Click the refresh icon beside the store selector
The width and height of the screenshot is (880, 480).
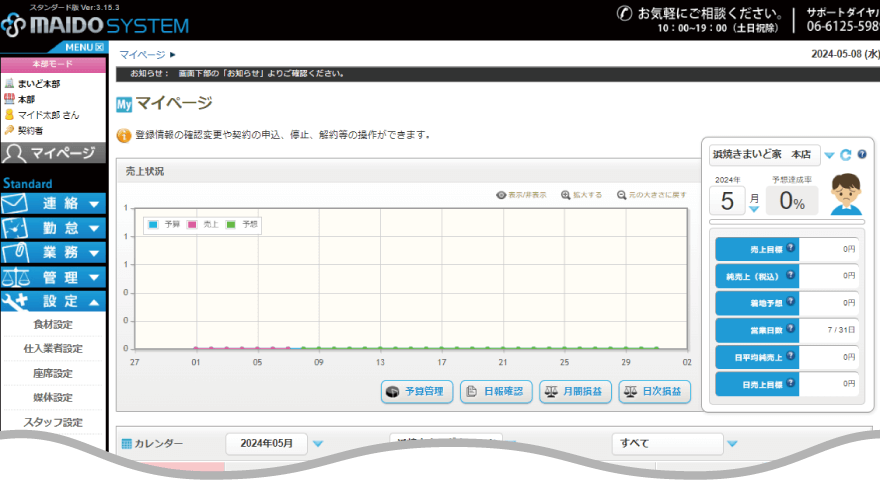point(846,155)
